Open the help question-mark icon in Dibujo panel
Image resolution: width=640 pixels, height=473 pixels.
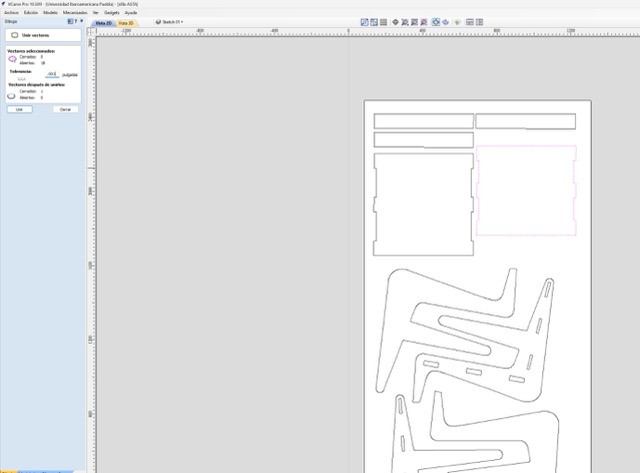(76, 21)
